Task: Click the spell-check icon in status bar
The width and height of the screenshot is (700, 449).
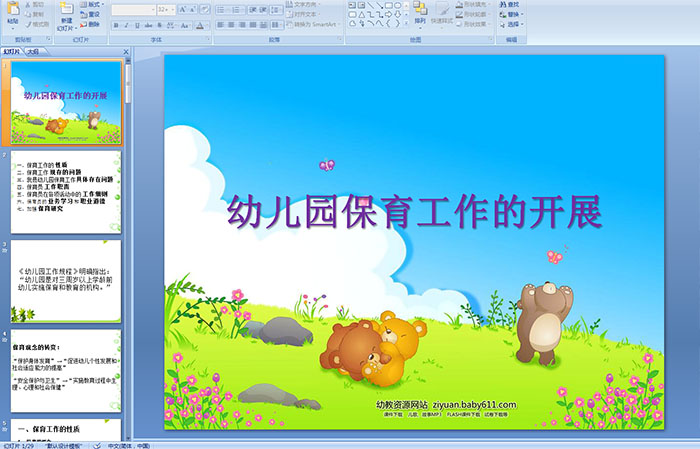Action: 97,445
